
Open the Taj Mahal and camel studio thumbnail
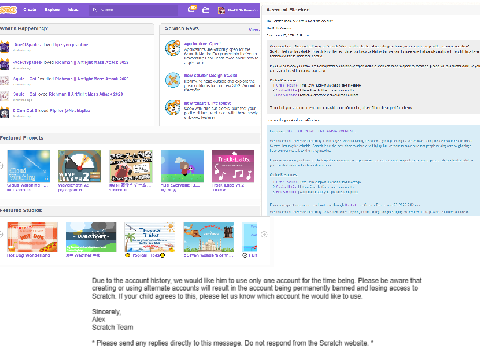pyautogui.click(x=209, y=237)
